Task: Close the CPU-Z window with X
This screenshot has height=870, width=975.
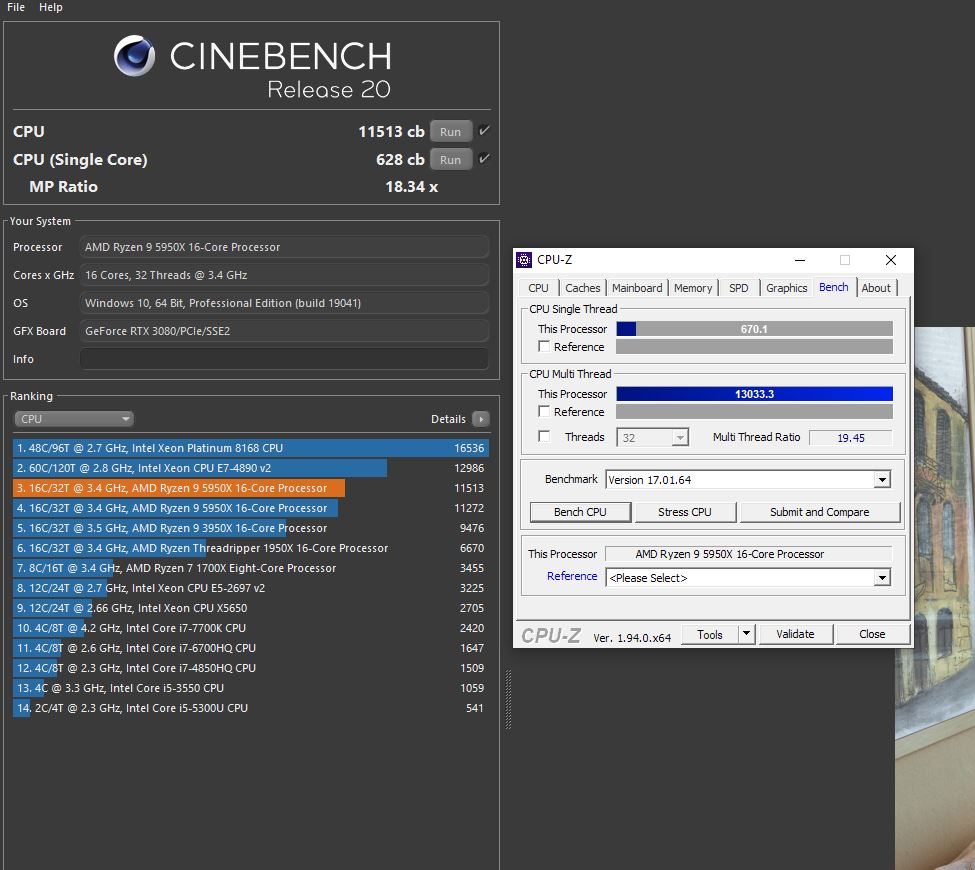Action: (x=890, y=260)
